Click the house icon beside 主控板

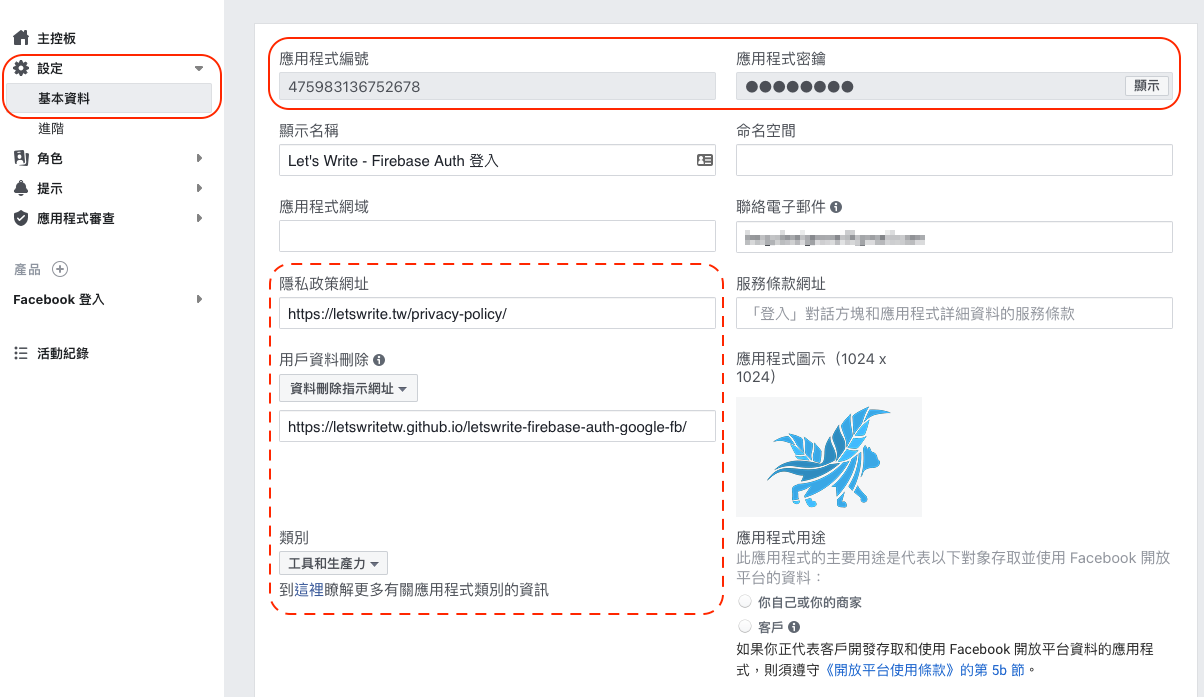tap(20, 38)
